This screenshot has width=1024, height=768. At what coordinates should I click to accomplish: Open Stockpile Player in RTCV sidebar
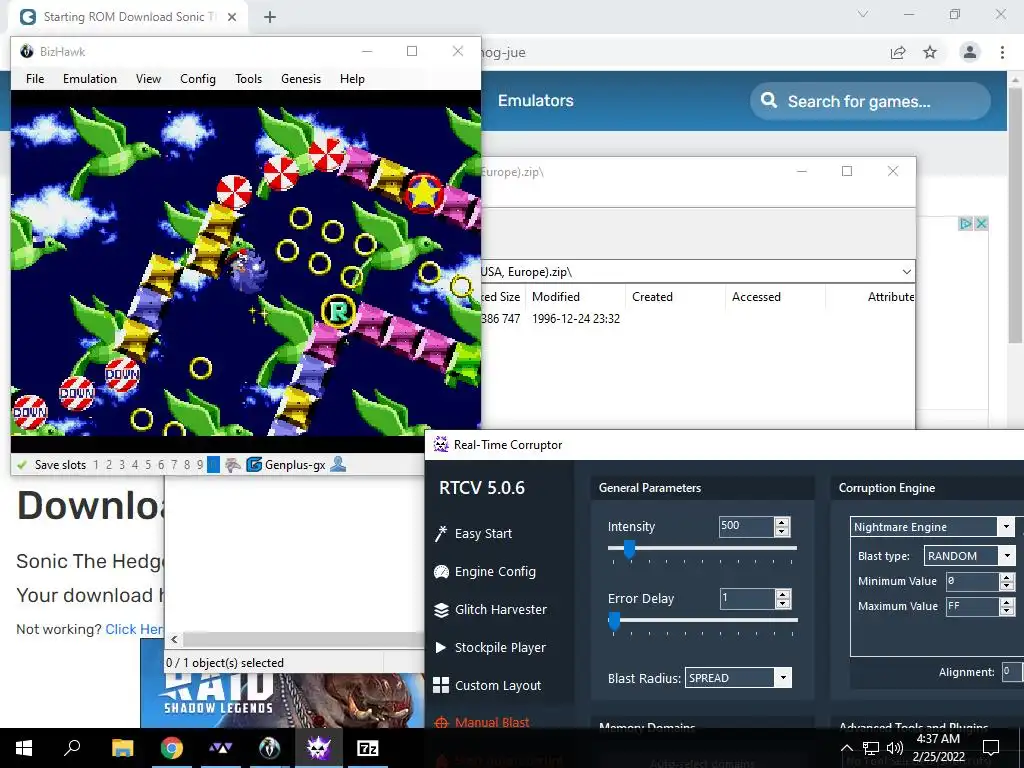[500, 647]
